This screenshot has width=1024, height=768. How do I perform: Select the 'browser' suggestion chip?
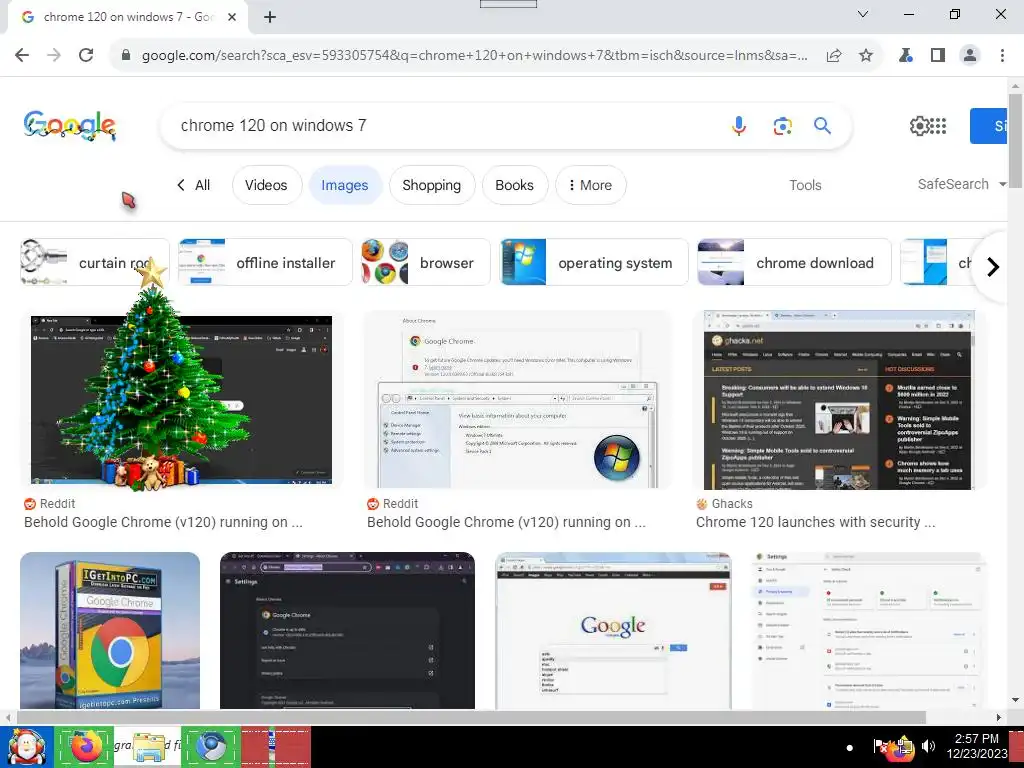point(426,262)
